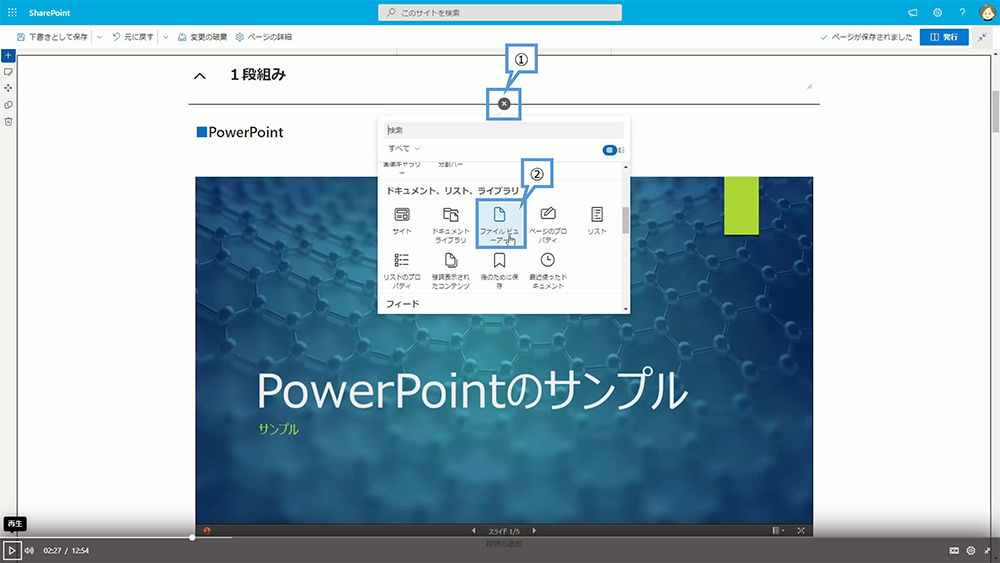Click the スライド 1/5 slide counter
Screen dimensions: 1000x563
[x=504, y=530]
